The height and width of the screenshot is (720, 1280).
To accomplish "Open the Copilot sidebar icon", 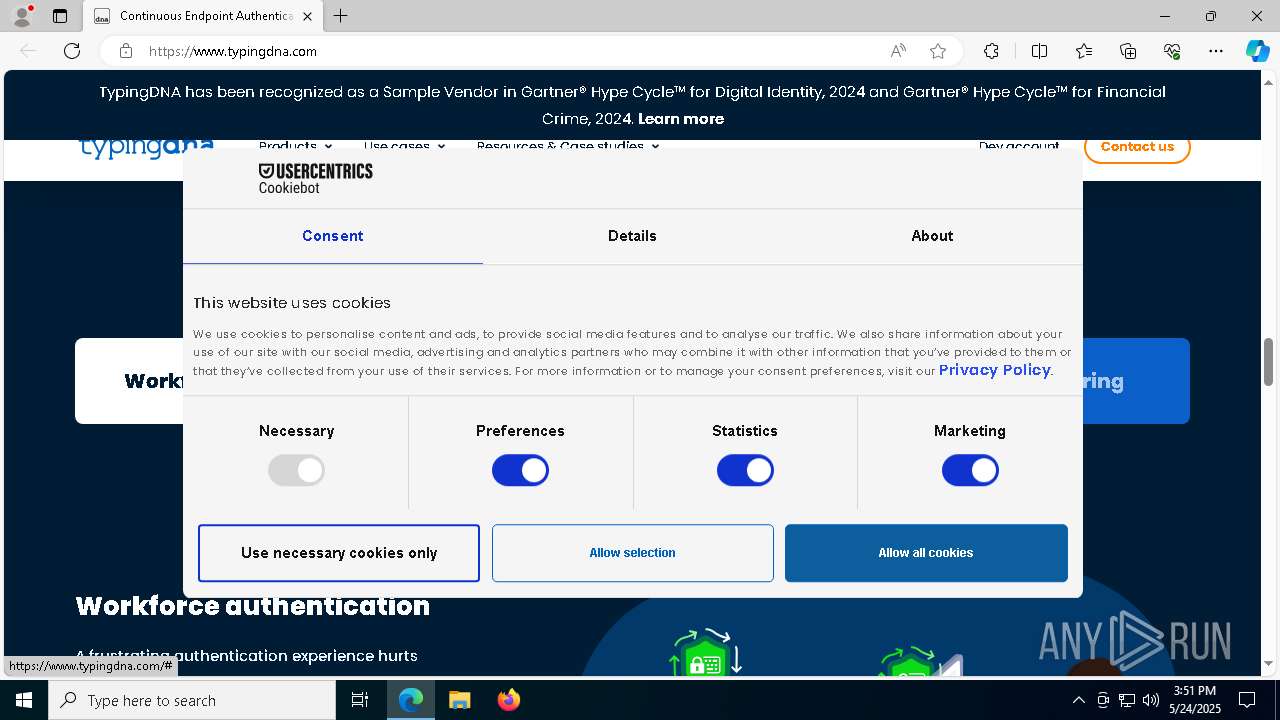I will pos(1257,51).
